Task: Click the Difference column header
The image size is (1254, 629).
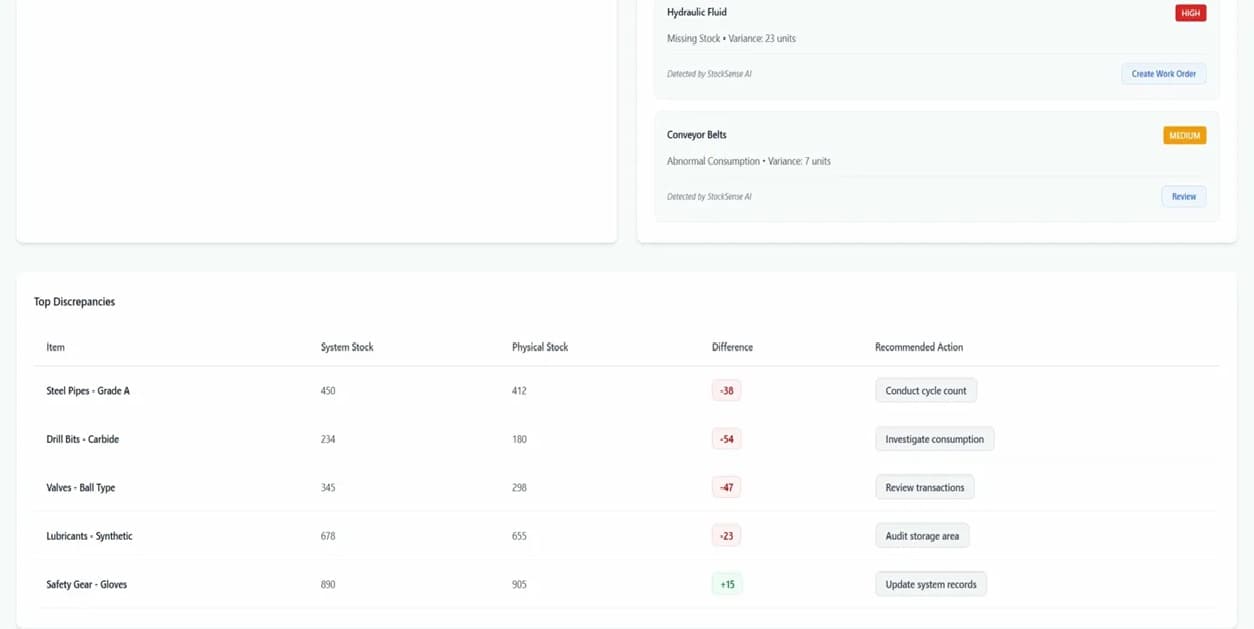Action: pos(732,347)
